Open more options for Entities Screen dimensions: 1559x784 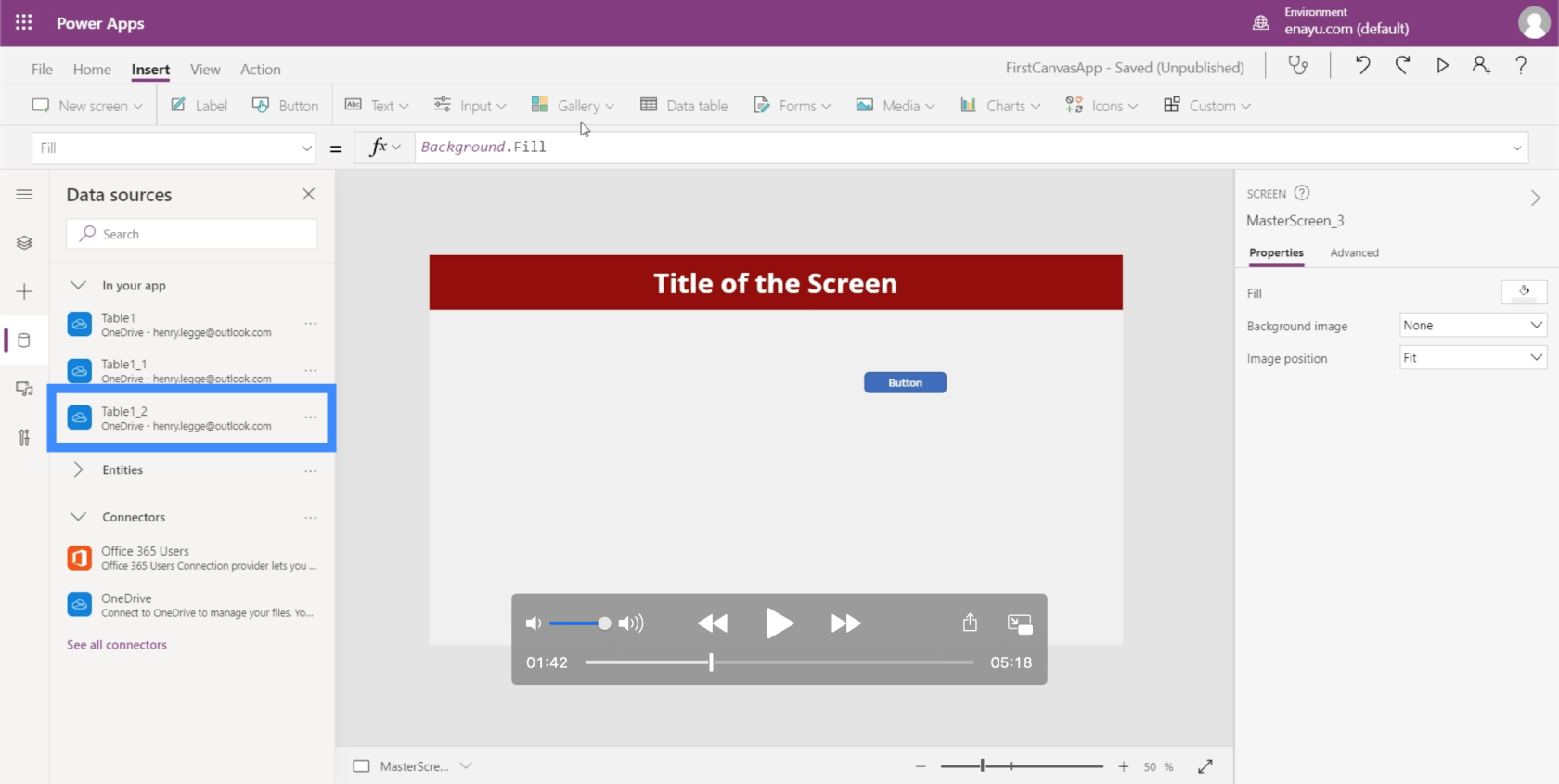[x=310, y=471]
